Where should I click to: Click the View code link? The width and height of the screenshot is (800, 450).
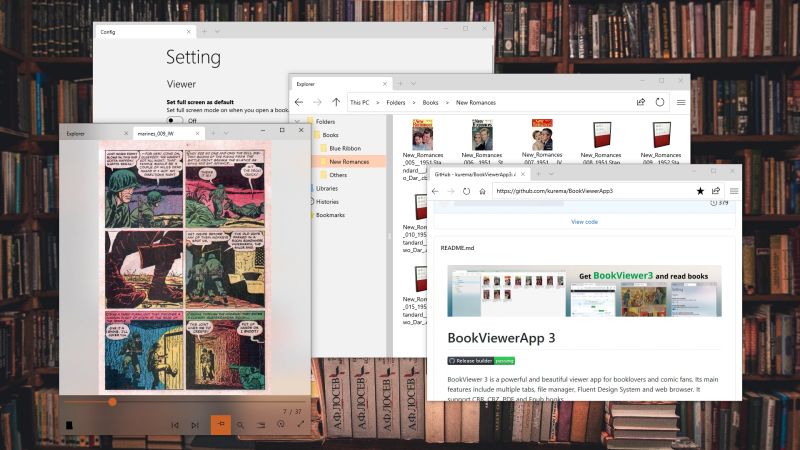click(584, 222)
